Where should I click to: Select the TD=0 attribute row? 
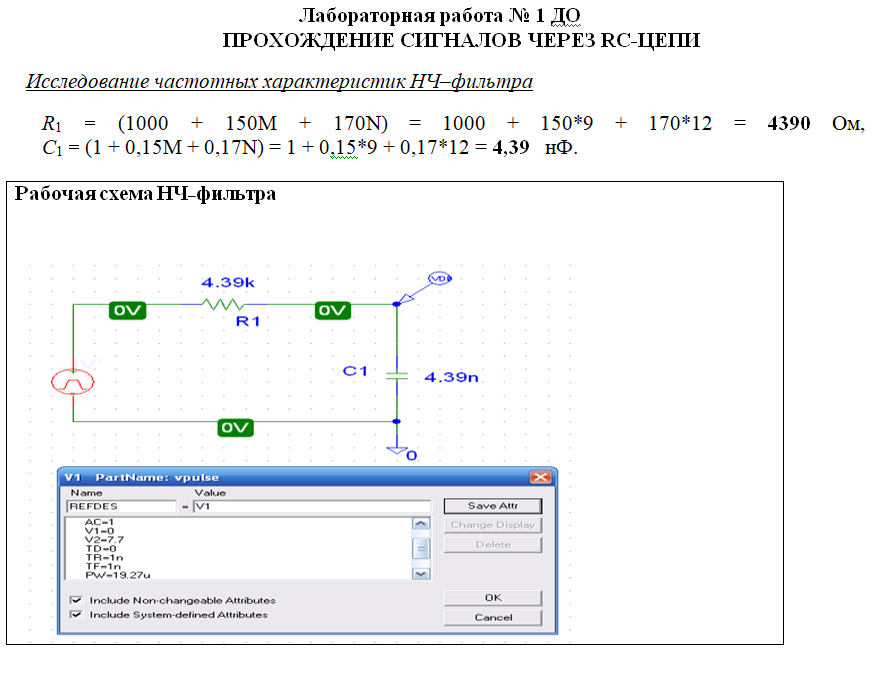point(101,548)
